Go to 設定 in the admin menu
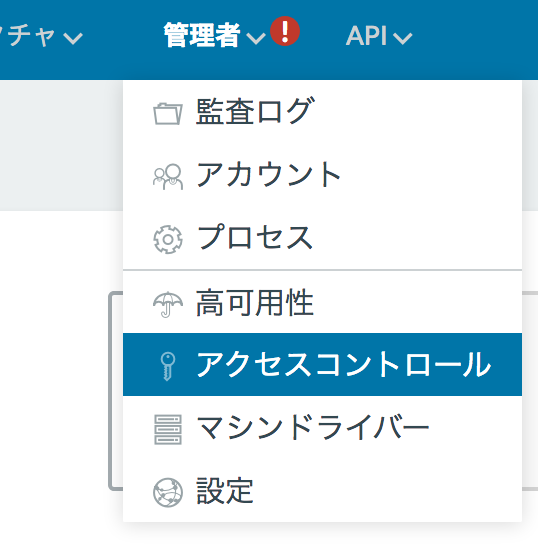Screen dimensions: 538x550 coord(322,490)
